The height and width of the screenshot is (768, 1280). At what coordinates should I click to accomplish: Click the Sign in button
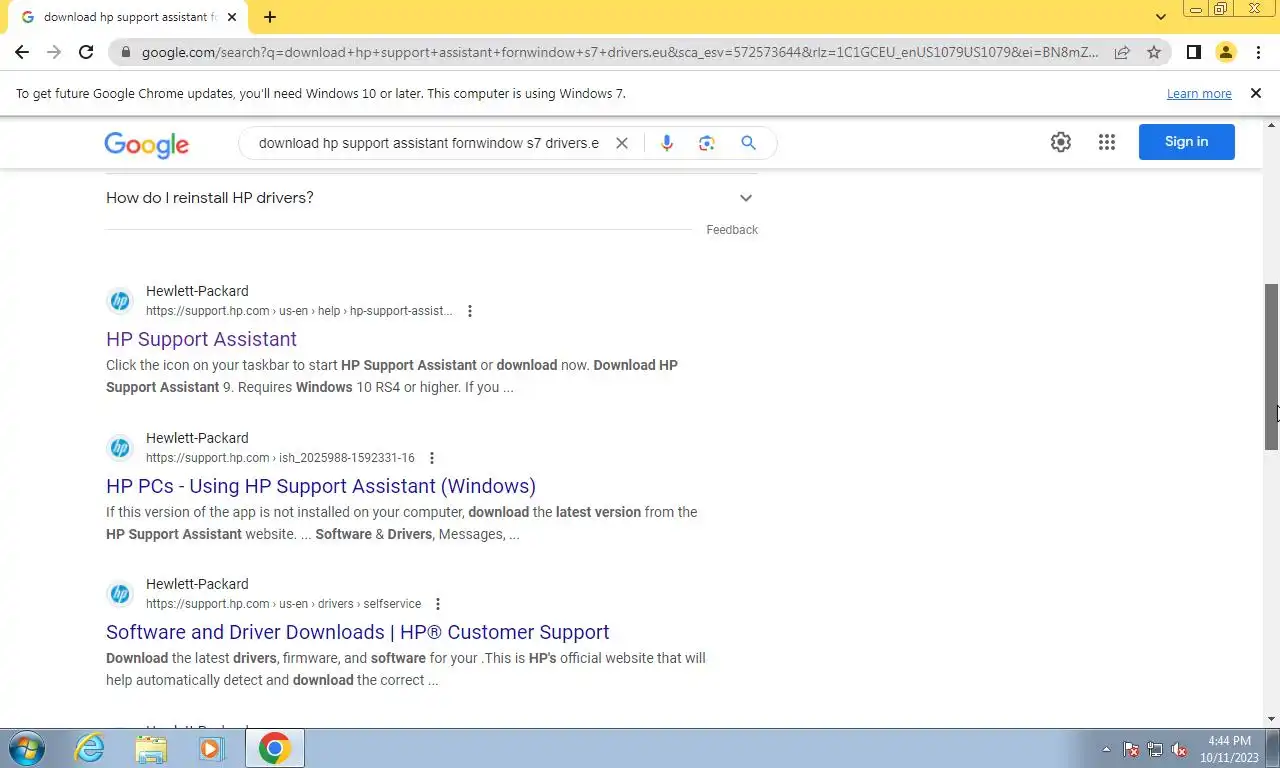(x=1186, y=142)
